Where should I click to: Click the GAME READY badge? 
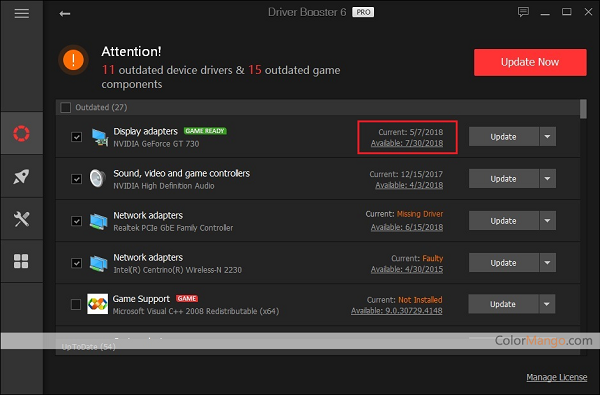click(205, 131)
